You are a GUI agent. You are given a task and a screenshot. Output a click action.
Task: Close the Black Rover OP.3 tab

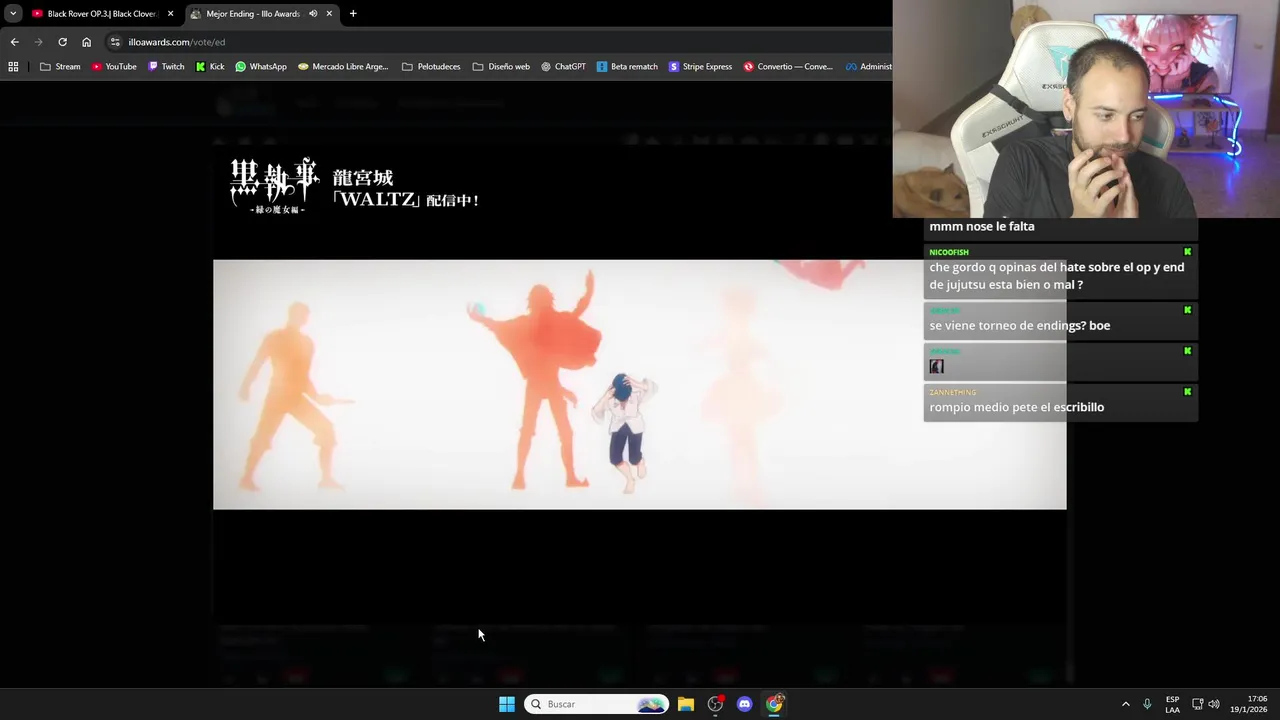coord(170,14)
